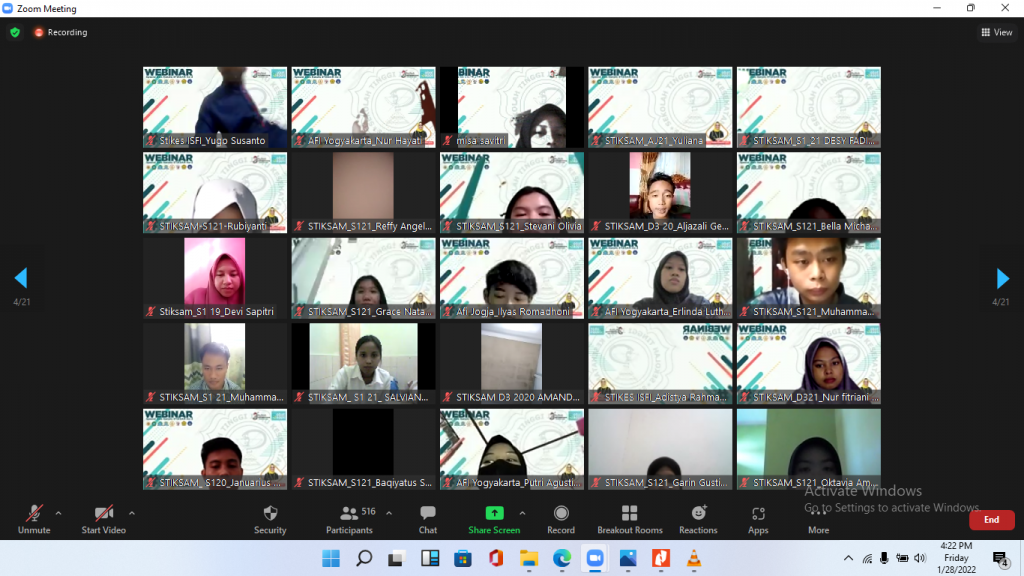1024x576 pixels.
Task: Select Devi Sapitri's video tile
Action: click(215, 278)
